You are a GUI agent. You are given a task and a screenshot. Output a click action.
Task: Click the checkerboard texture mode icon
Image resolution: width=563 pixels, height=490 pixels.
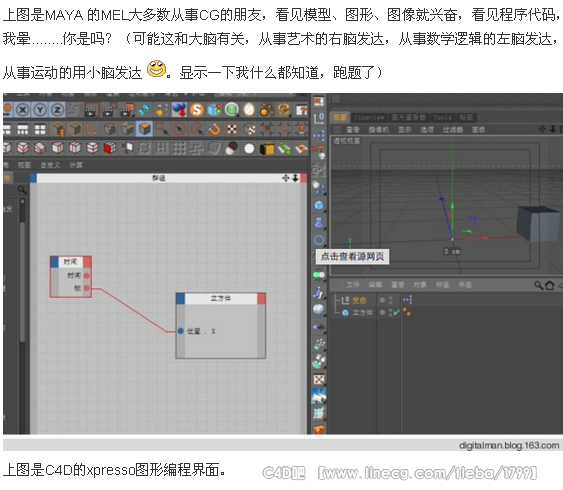(232, 129)
